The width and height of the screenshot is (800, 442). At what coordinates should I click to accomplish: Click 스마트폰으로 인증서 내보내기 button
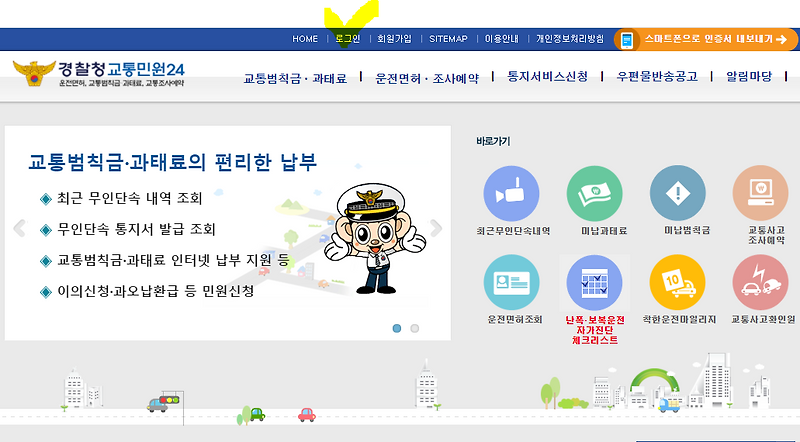tap(707, 39)
